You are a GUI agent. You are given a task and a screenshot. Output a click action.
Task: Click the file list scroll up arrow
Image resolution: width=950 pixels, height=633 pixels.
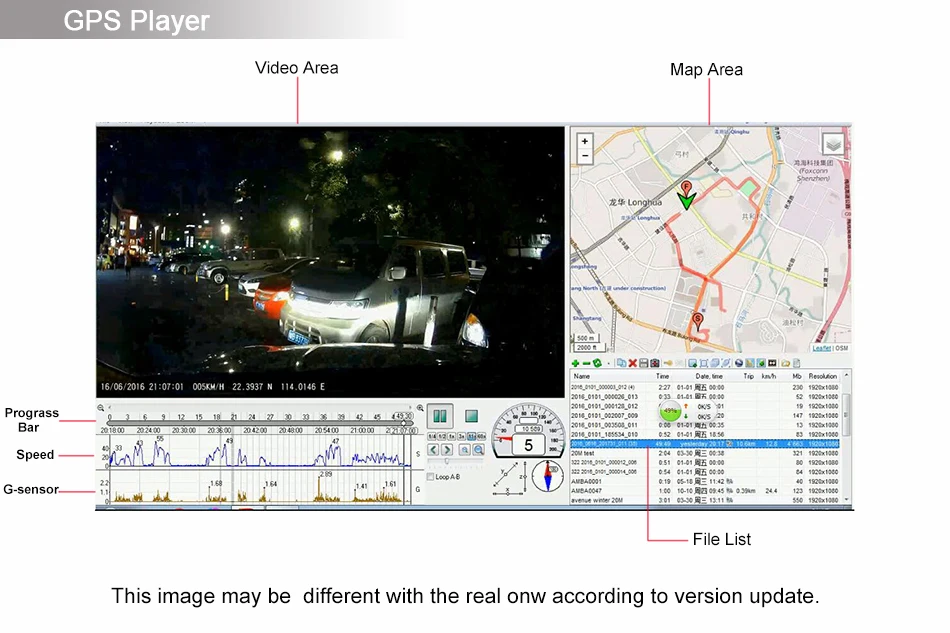[x=846, y=376]
